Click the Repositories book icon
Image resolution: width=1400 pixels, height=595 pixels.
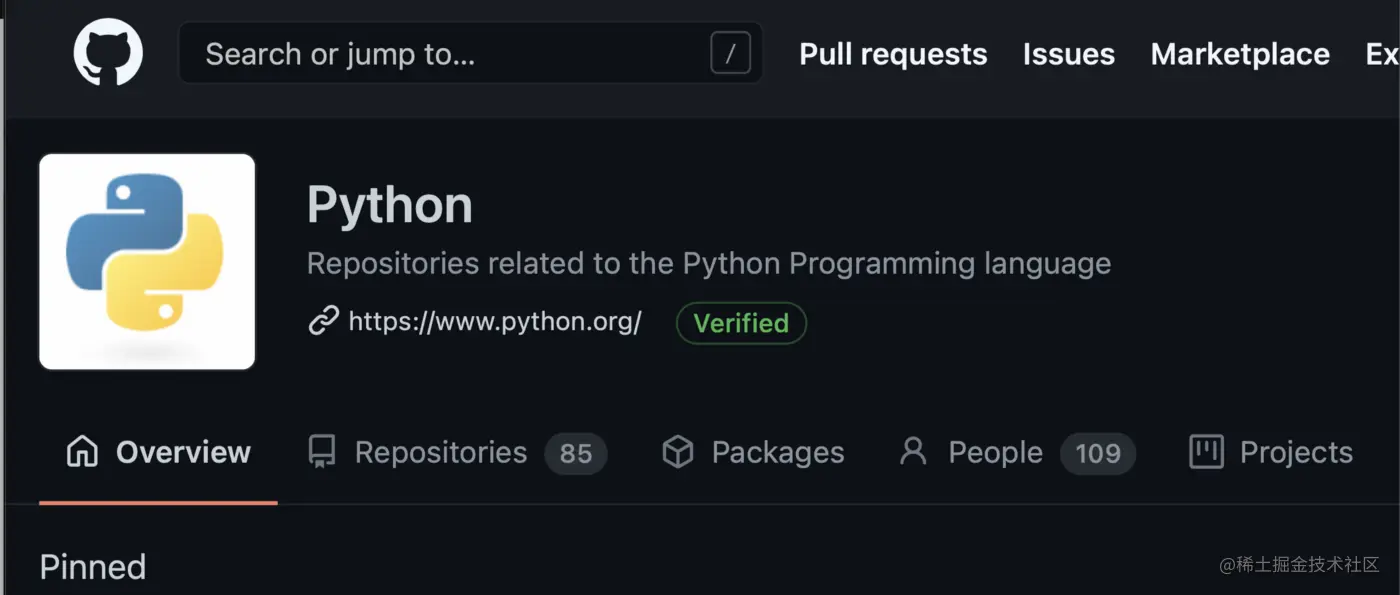coord(322,452)
